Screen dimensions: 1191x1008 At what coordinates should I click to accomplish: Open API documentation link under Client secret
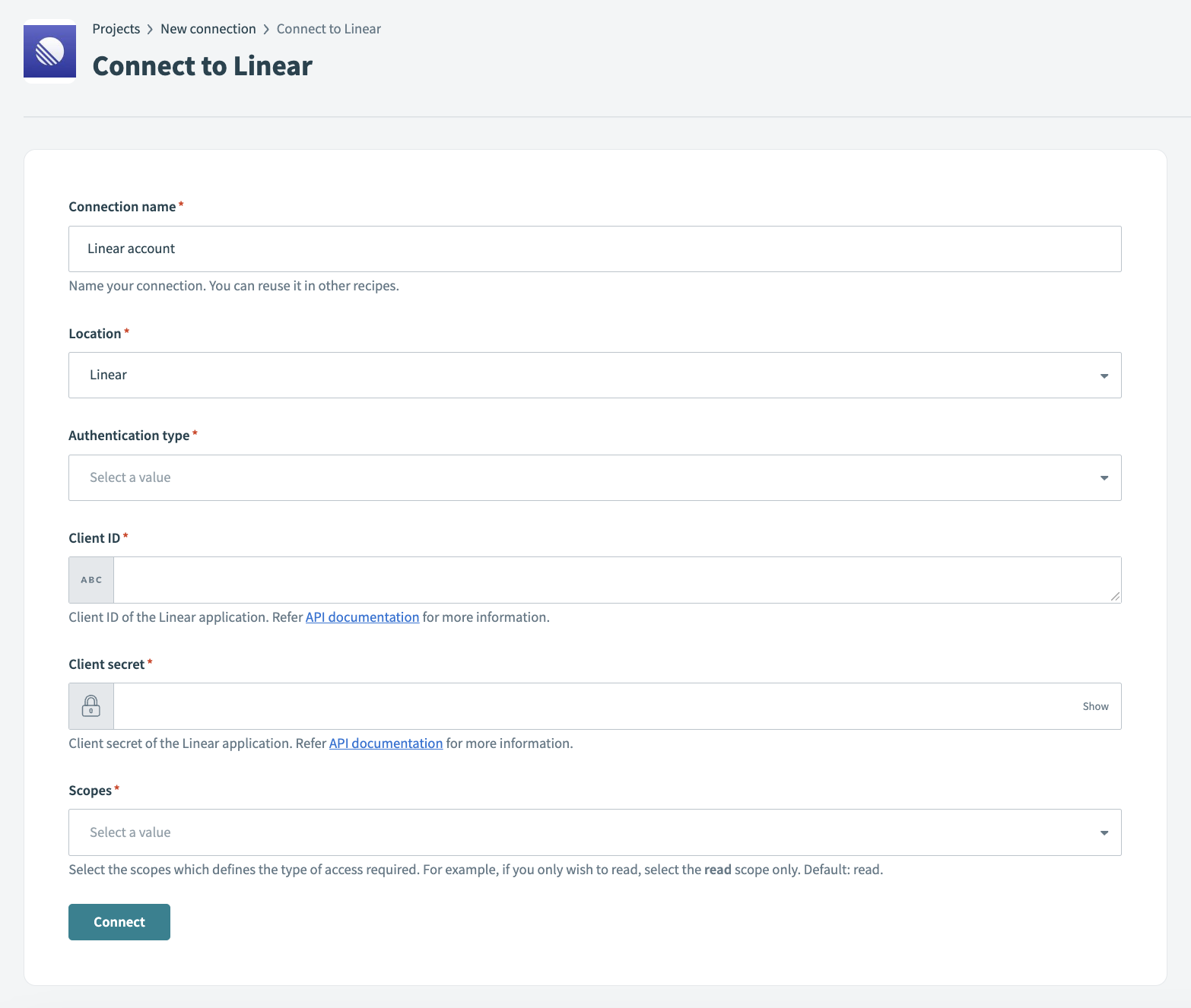386,743
